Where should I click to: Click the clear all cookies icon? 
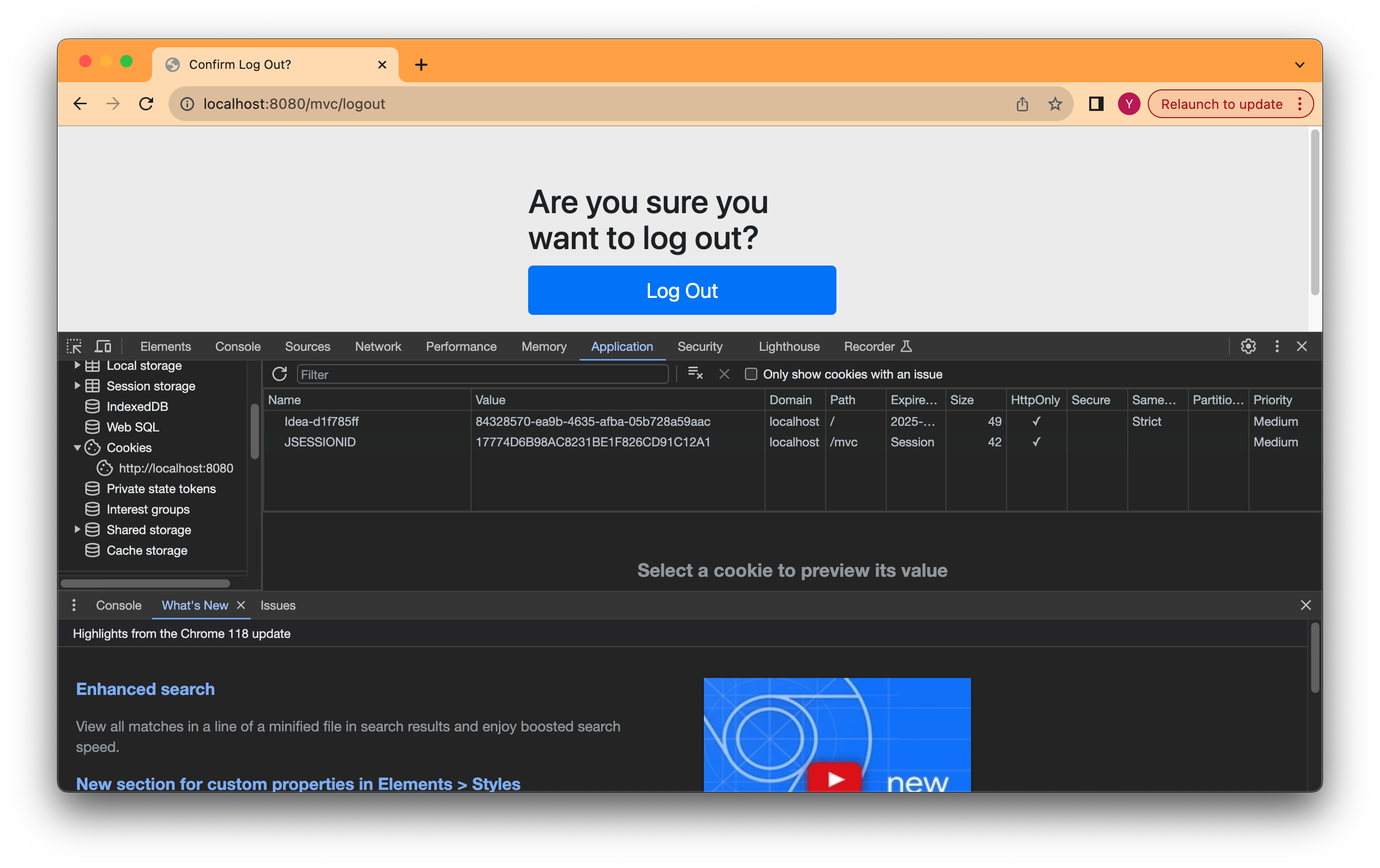pyautogui.click(x=695, y=374)
